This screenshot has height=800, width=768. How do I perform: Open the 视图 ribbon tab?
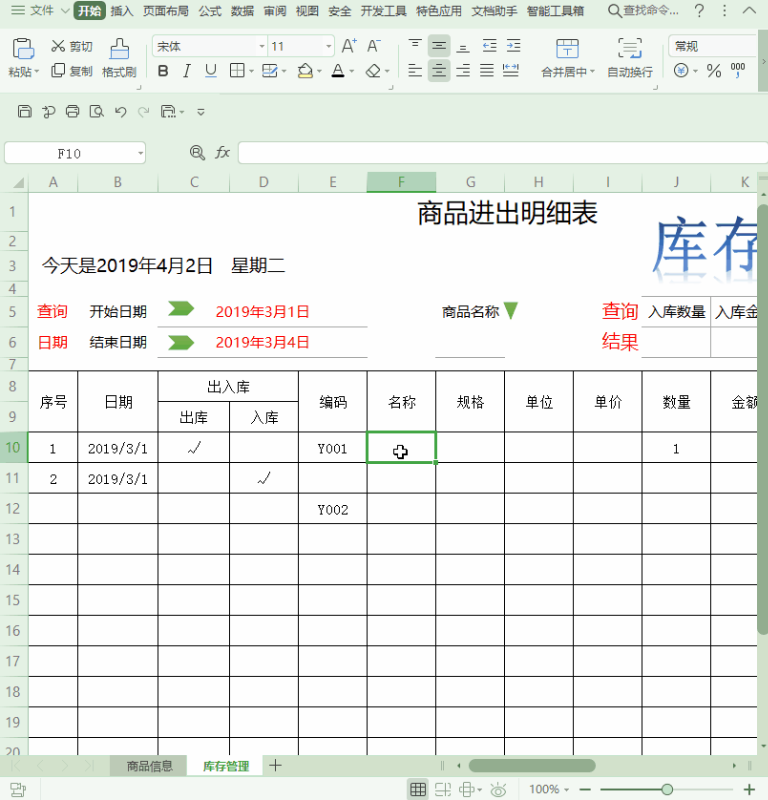(307, 11)
